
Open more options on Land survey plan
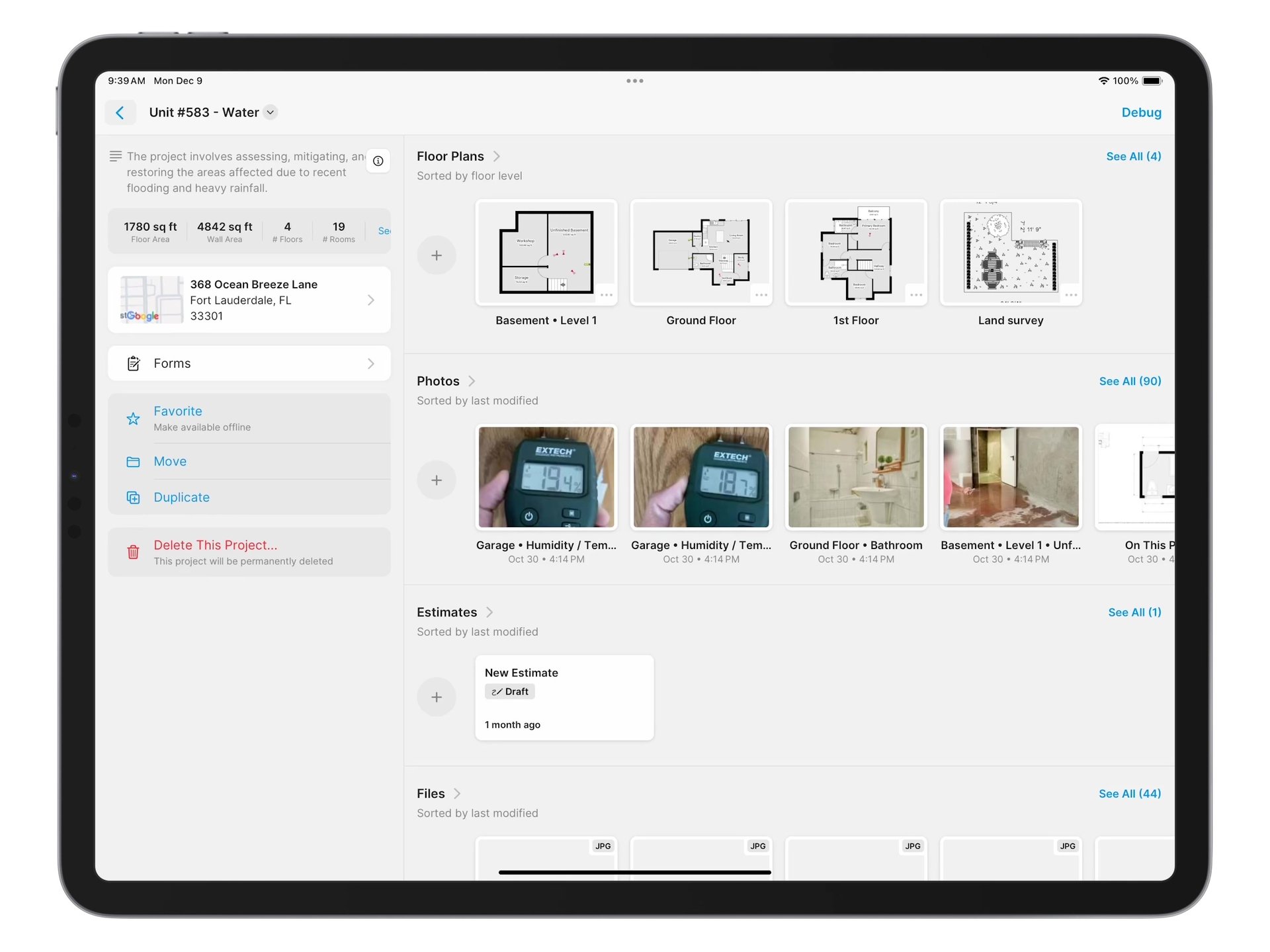click(x=1071, y=295)
